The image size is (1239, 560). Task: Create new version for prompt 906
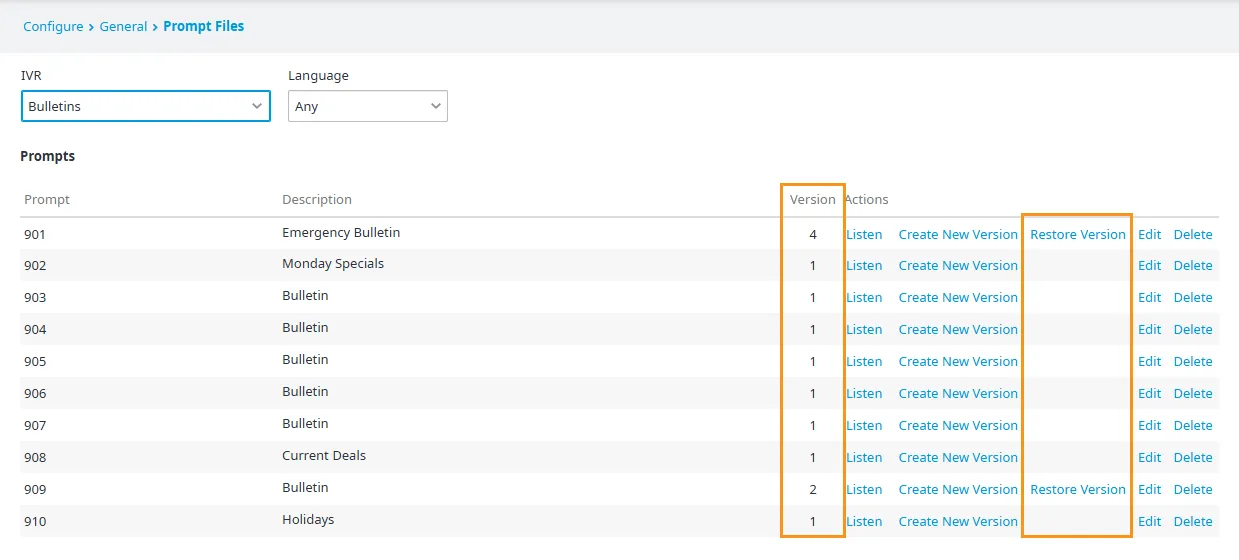(958, 394)
